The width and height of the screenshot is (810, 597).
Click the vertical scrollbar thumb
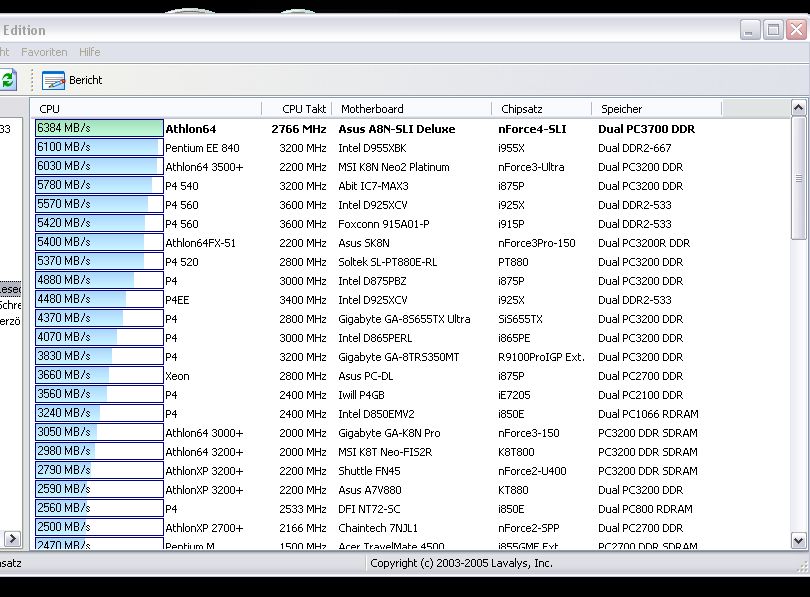[799, 178]
